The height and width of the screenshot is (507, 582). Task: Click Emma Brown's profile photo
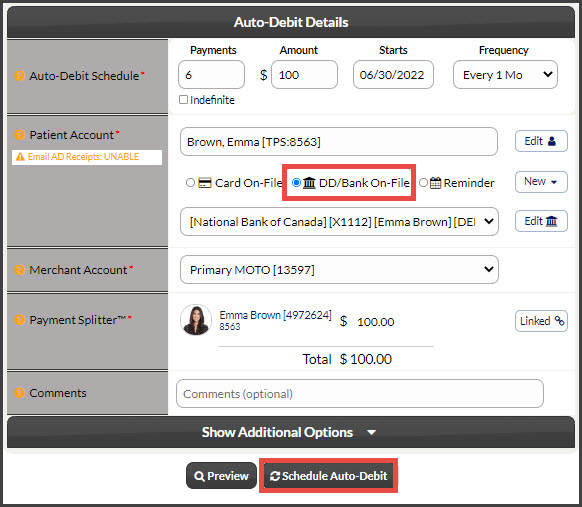(x=196, y=320)
